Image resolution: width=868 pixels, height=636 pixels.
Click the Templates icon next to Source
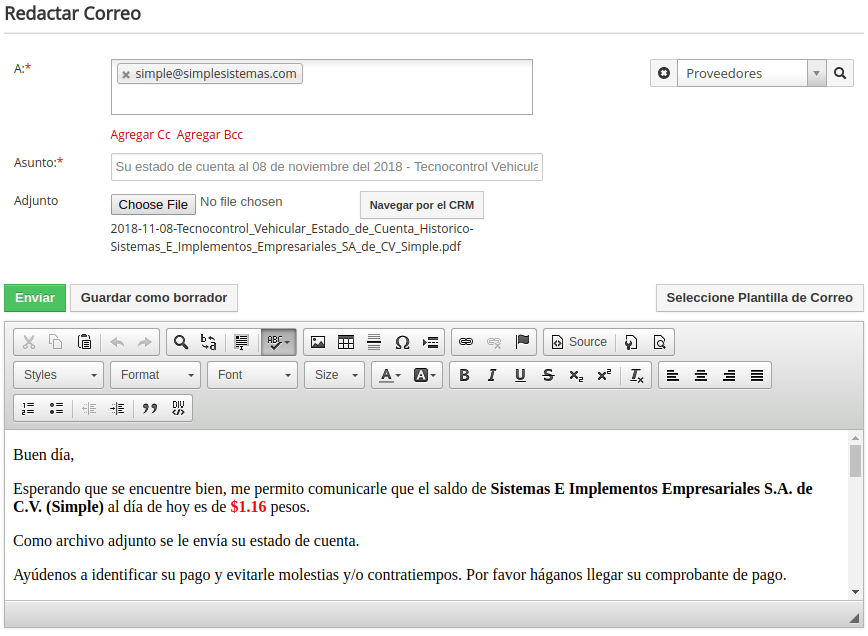click(x=631, y=342)
